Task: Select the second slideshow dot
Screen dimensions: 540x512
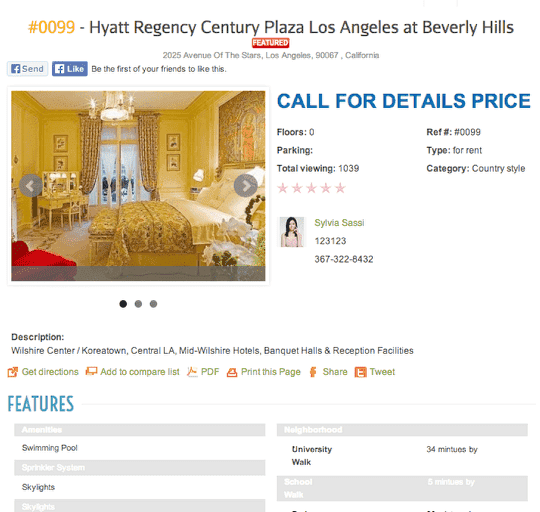Action: [138, 304]
